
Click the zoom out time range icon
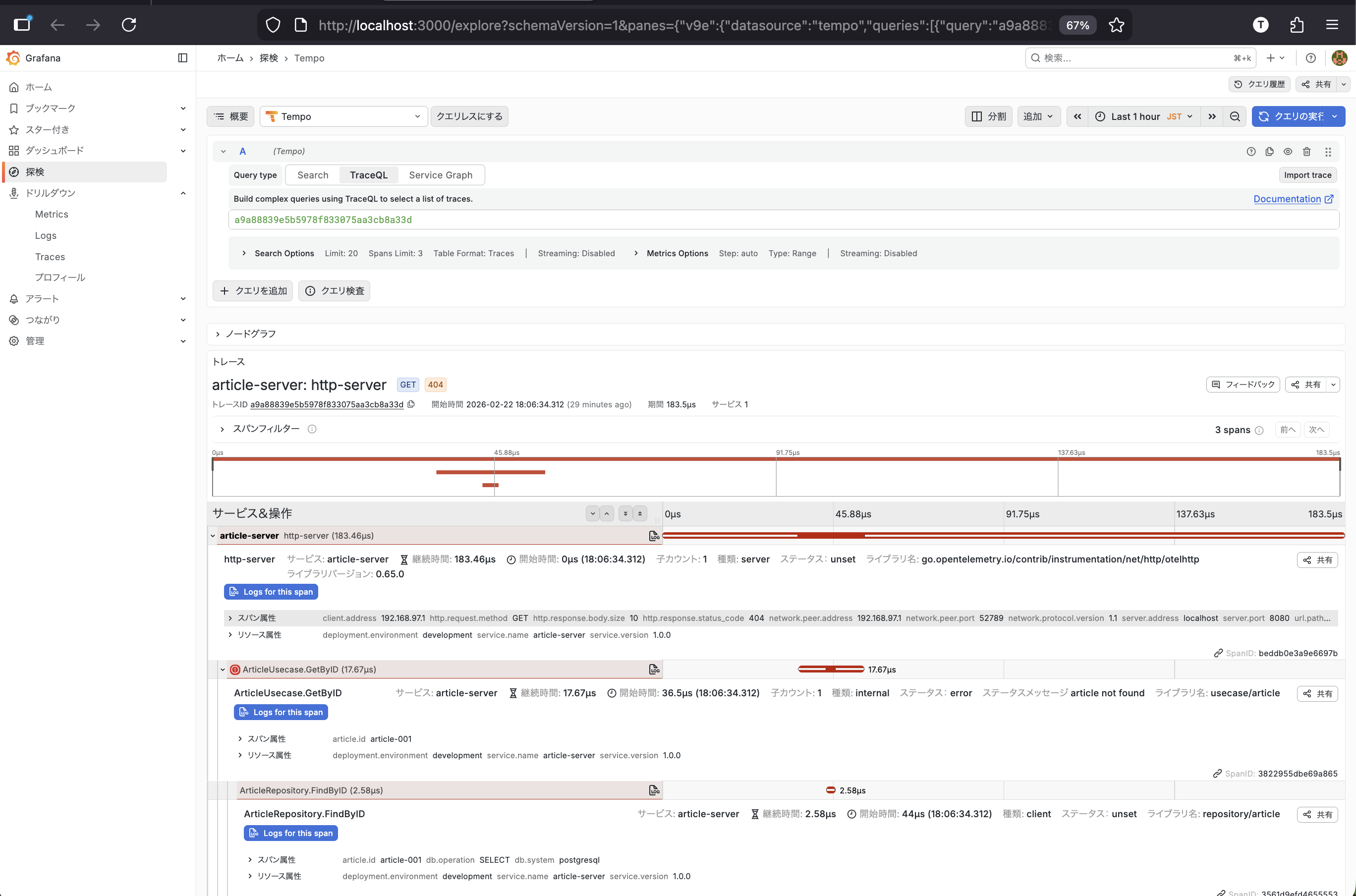[x=1235, y=116]
